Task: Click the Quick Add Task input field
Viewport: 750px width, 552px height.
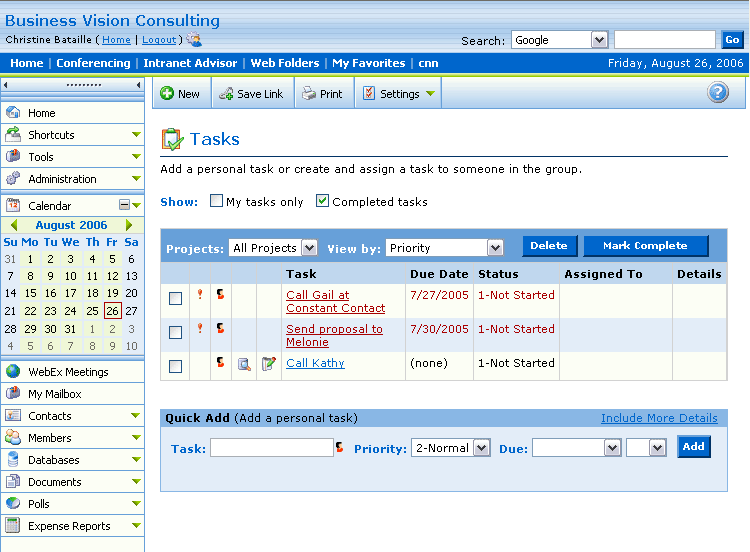Action: point(271,448)
